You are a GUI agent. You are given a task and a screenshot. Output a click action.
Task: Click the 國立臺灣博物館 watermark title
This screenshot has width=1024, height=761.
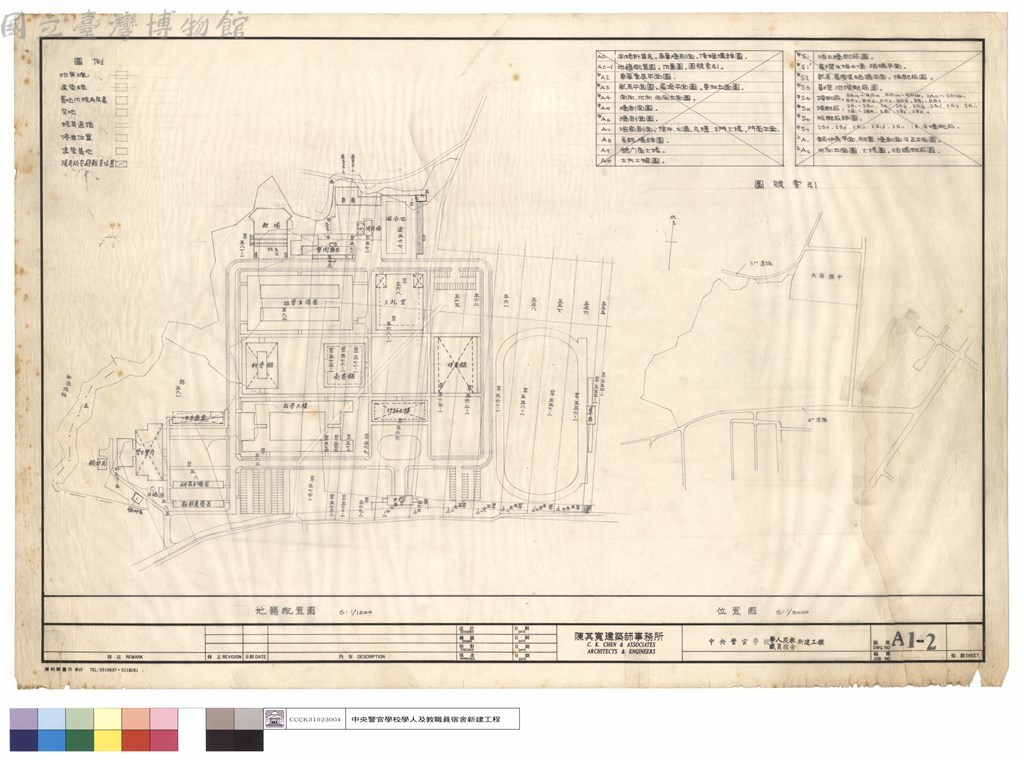click(x=124, y=25)
